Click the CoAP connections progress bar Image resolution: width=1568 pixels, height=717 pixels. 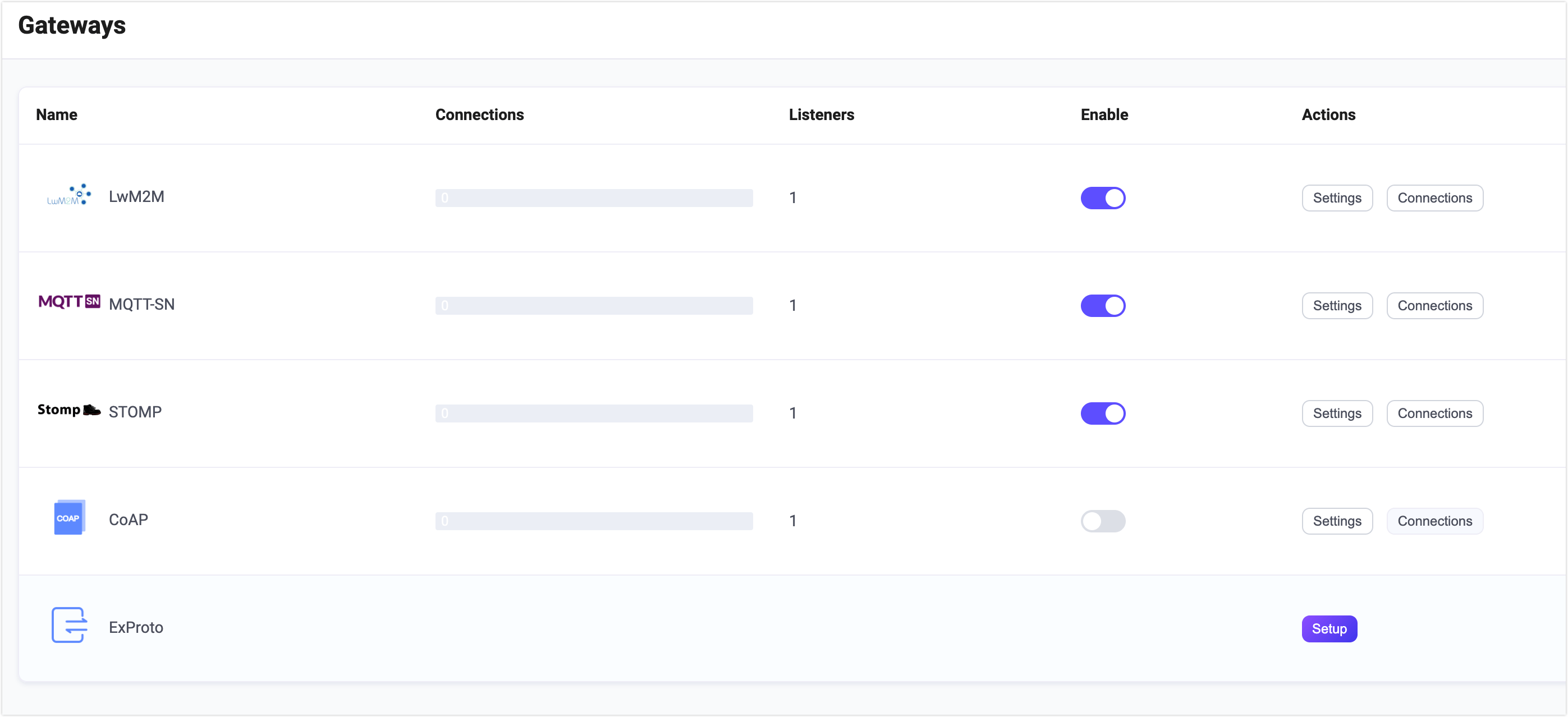click(594, 521)
